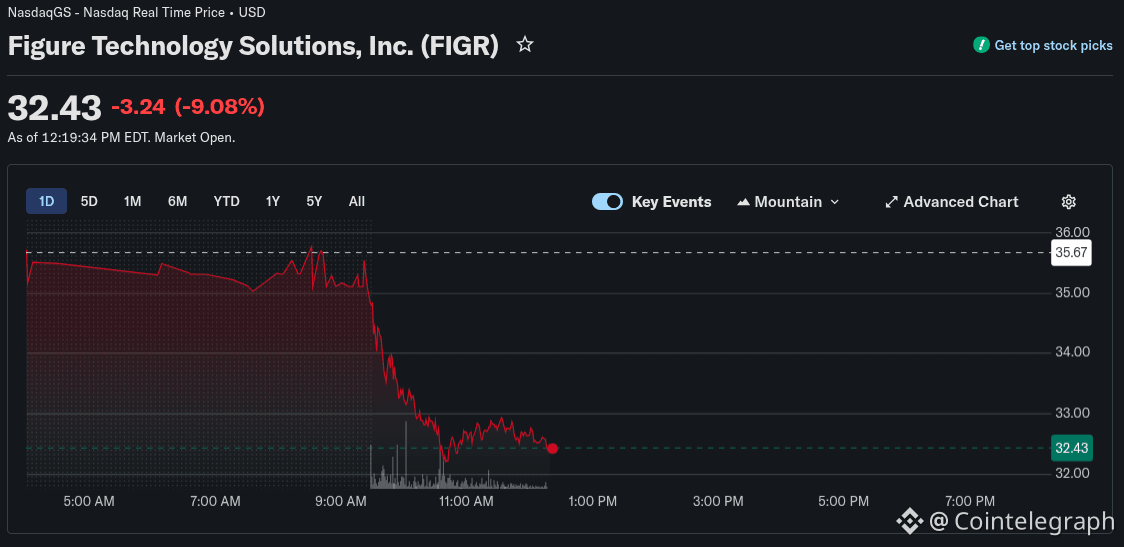Select the All time range tab
The image size is (1124, 547).
[x=357, y=201]
